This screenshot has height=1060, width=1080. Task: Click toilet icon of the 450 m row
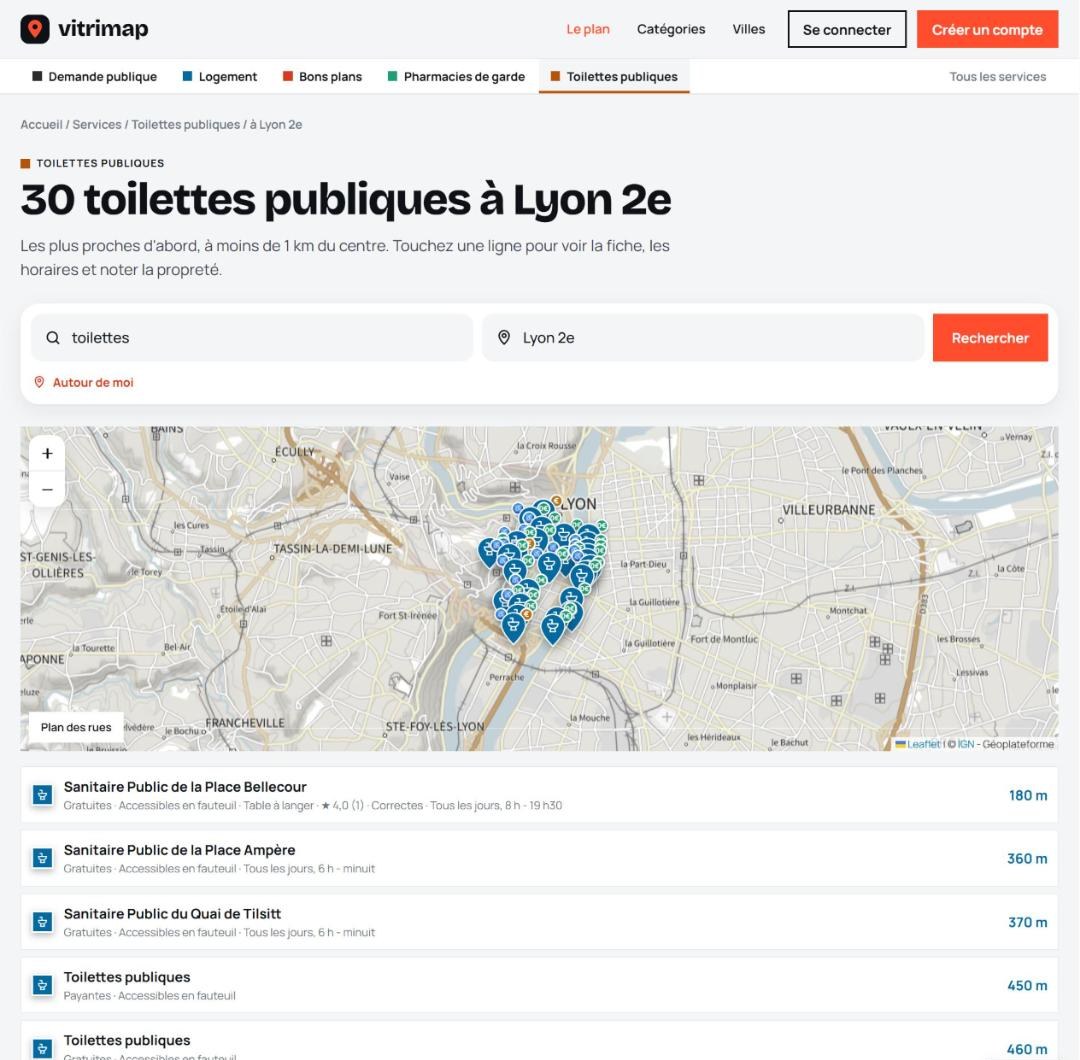point(43,985)
